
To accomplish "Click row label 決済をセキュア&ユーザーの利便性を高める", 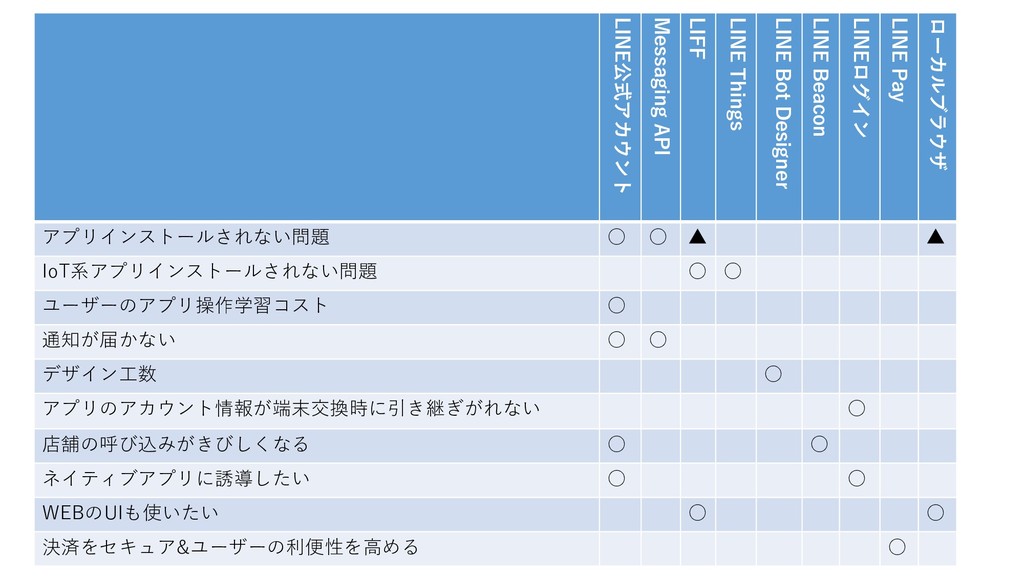I will (x=231, y=547).
